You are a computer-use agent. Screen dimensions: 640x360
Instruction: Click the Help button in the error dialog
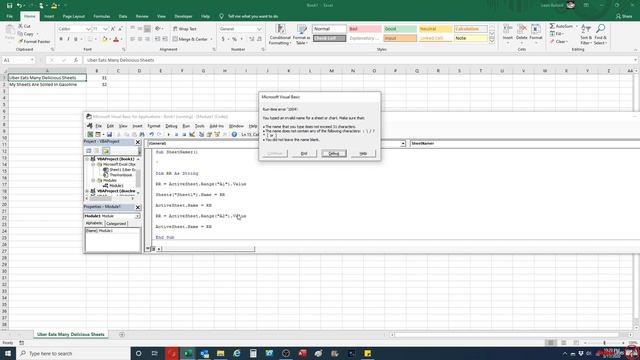pos(363,153)
